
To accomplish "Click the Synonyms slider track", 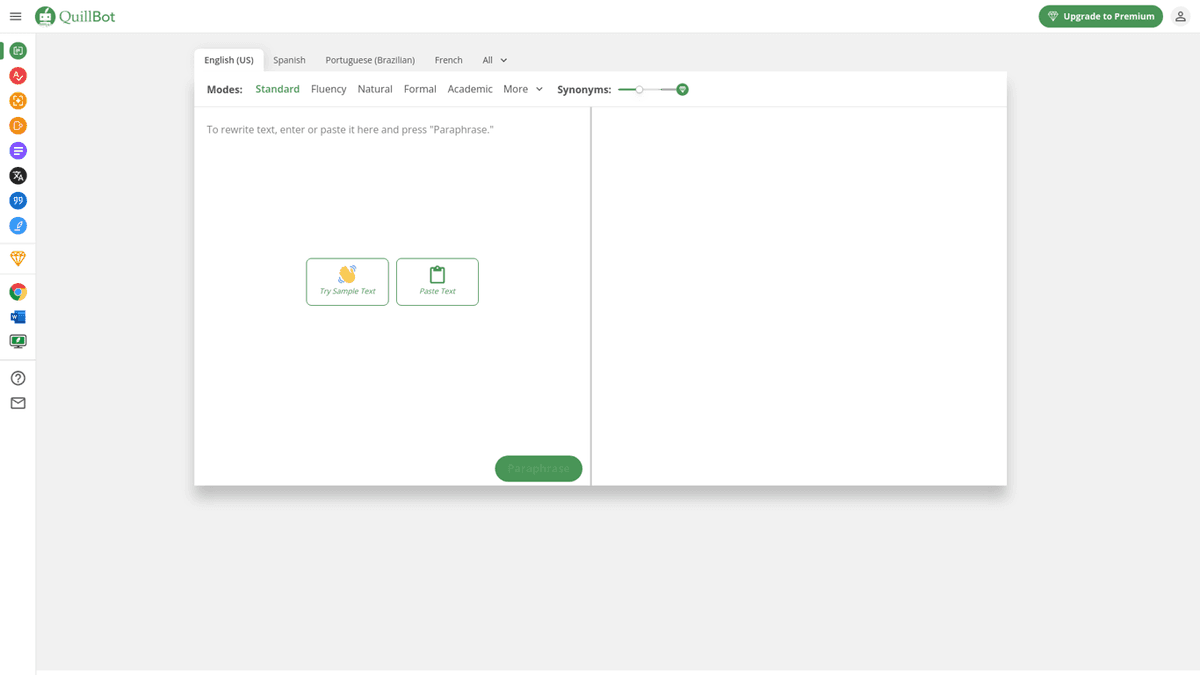I will click(660, 90).
